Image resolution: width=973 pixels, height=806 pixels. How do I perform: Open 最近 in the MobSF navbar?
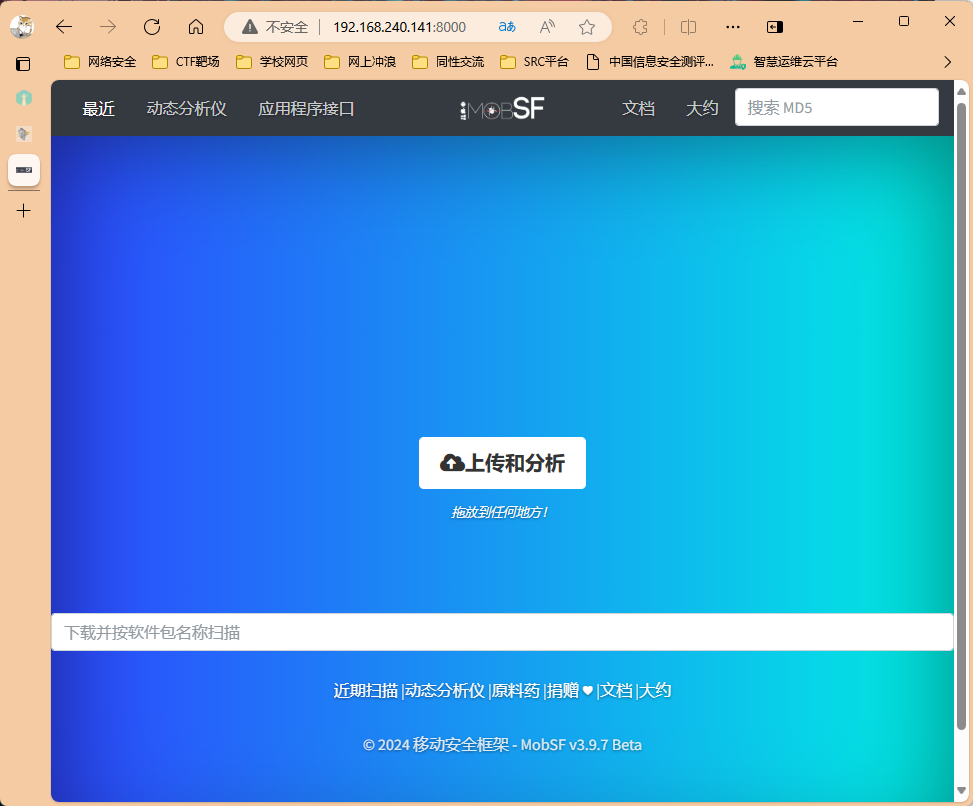point(99,109)
